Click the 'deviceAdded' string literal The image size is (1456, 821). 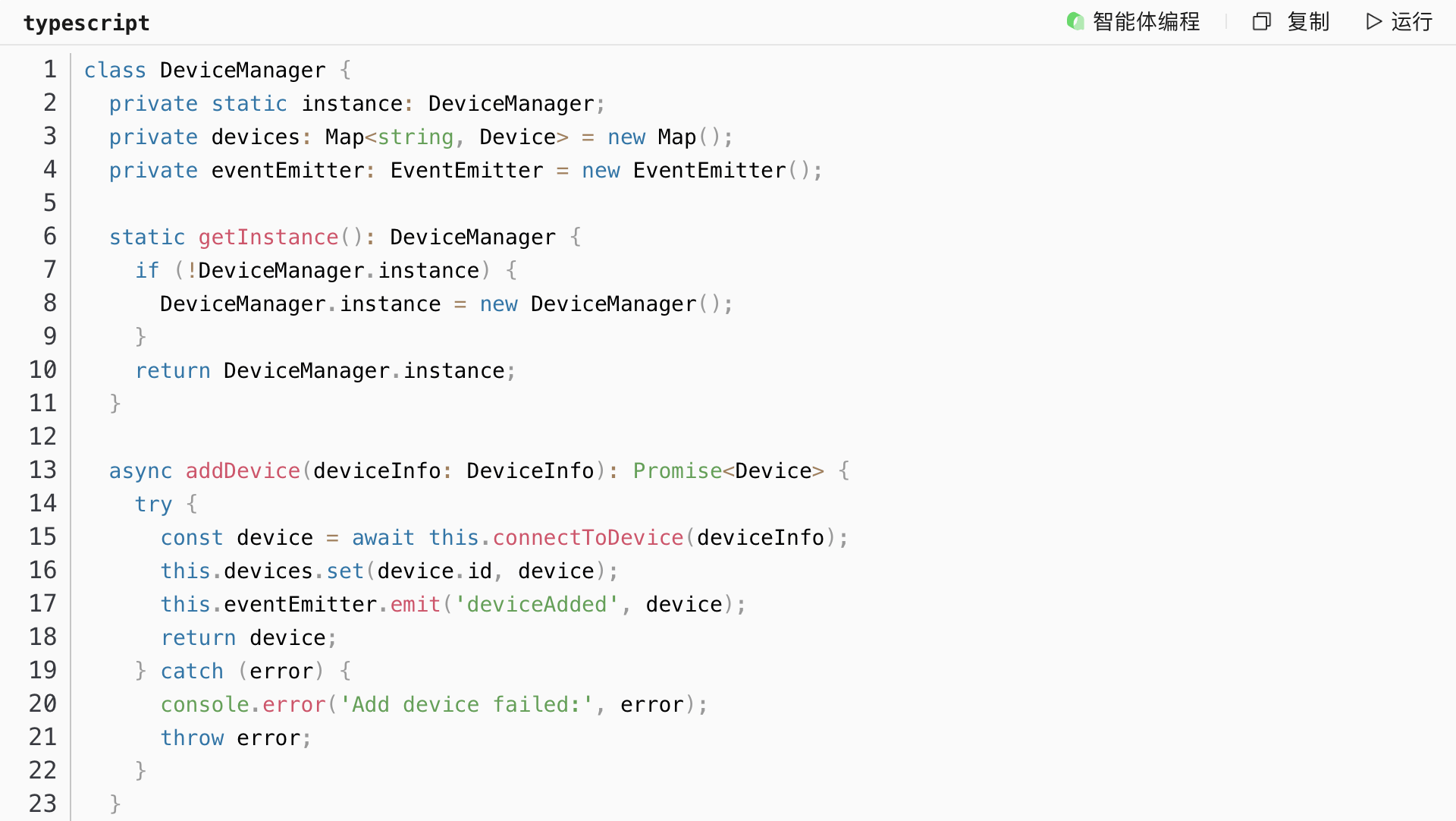point(536,605)
